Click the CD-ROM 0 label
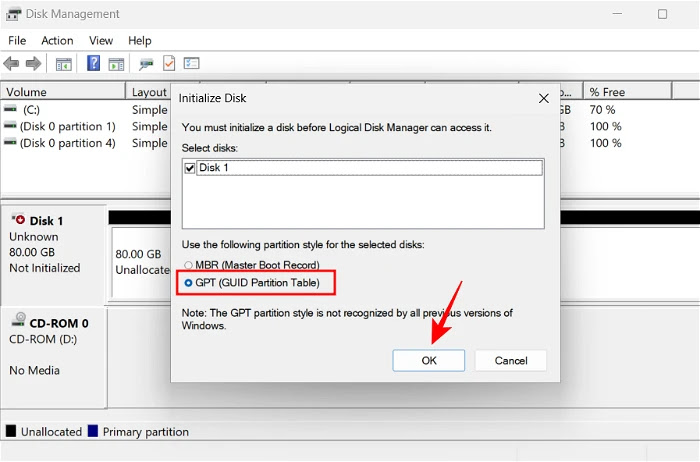700x462 pixels. tap(59, 323)
